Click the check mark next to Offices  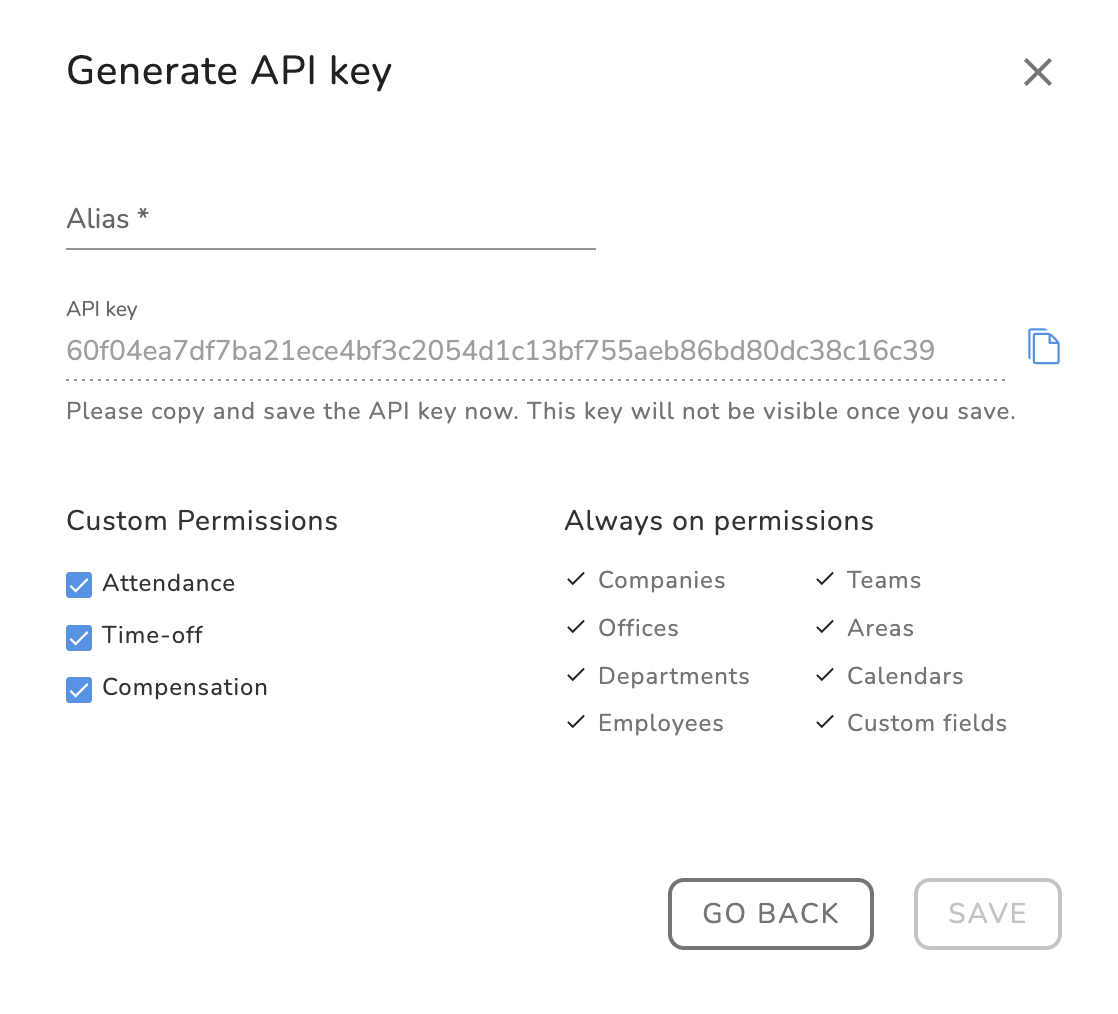[x=575, y=628]
